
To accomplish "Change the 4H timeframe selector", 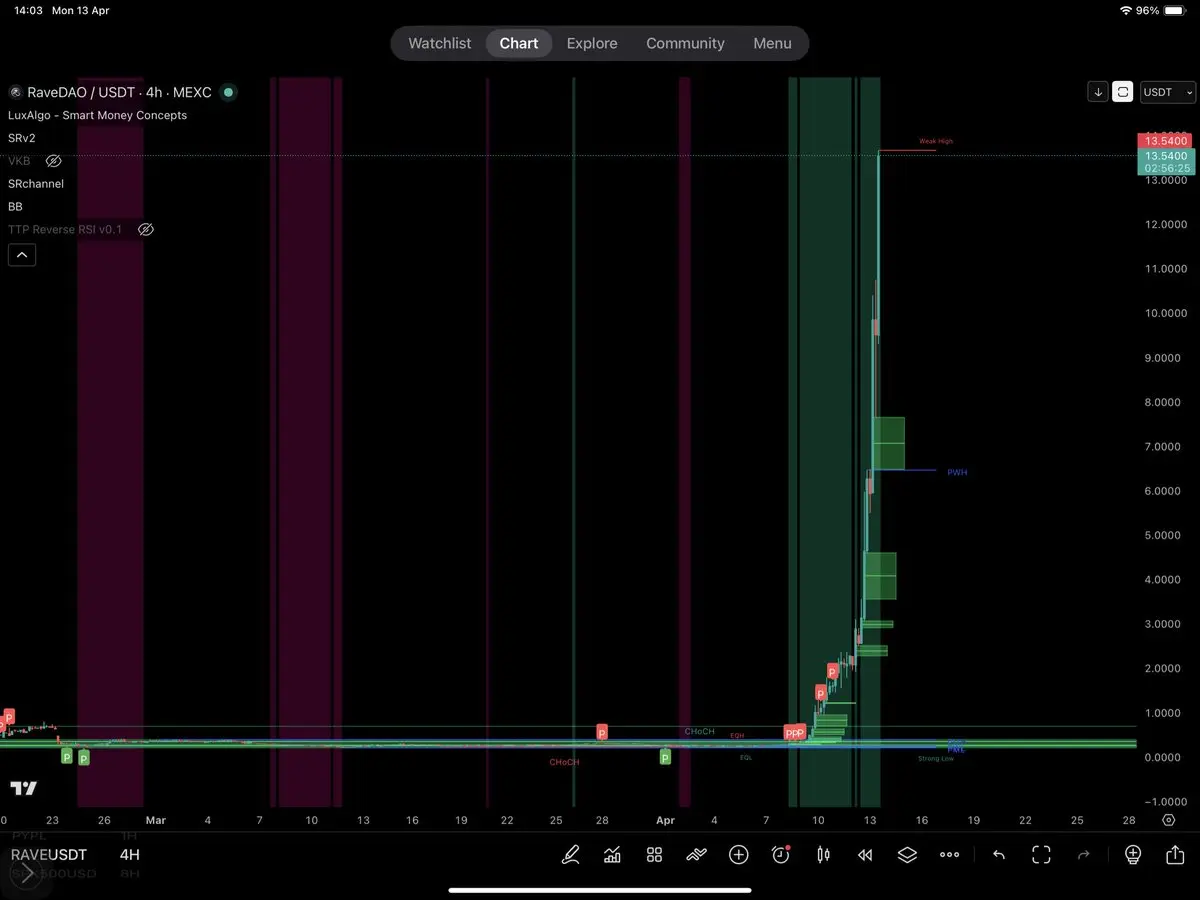I will click(130, 855).
